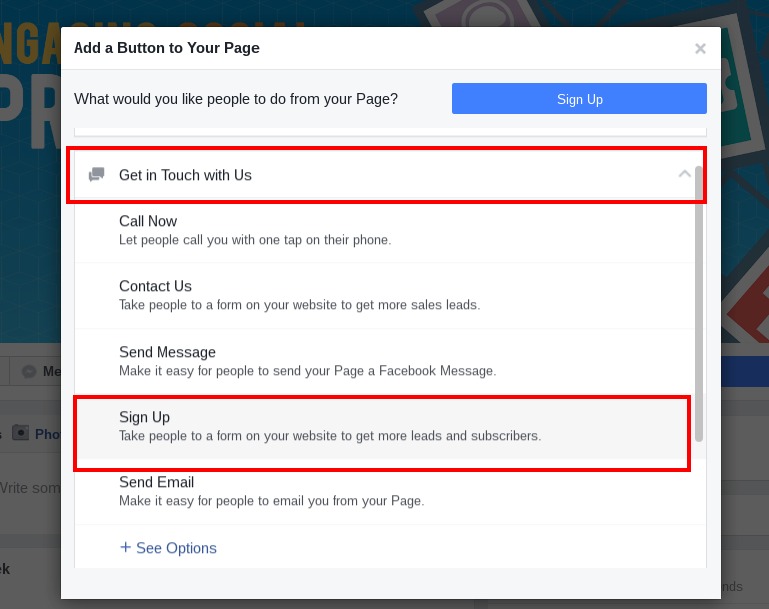Click the Get in Touch with Us header text

(185, 175)
